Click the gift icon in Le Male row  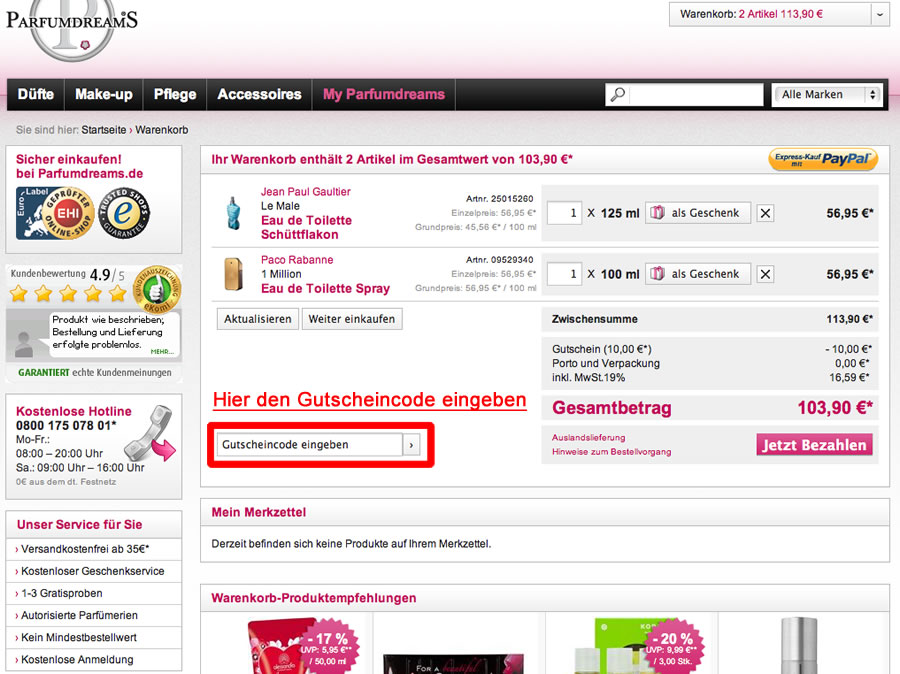[x=657, y=213]
